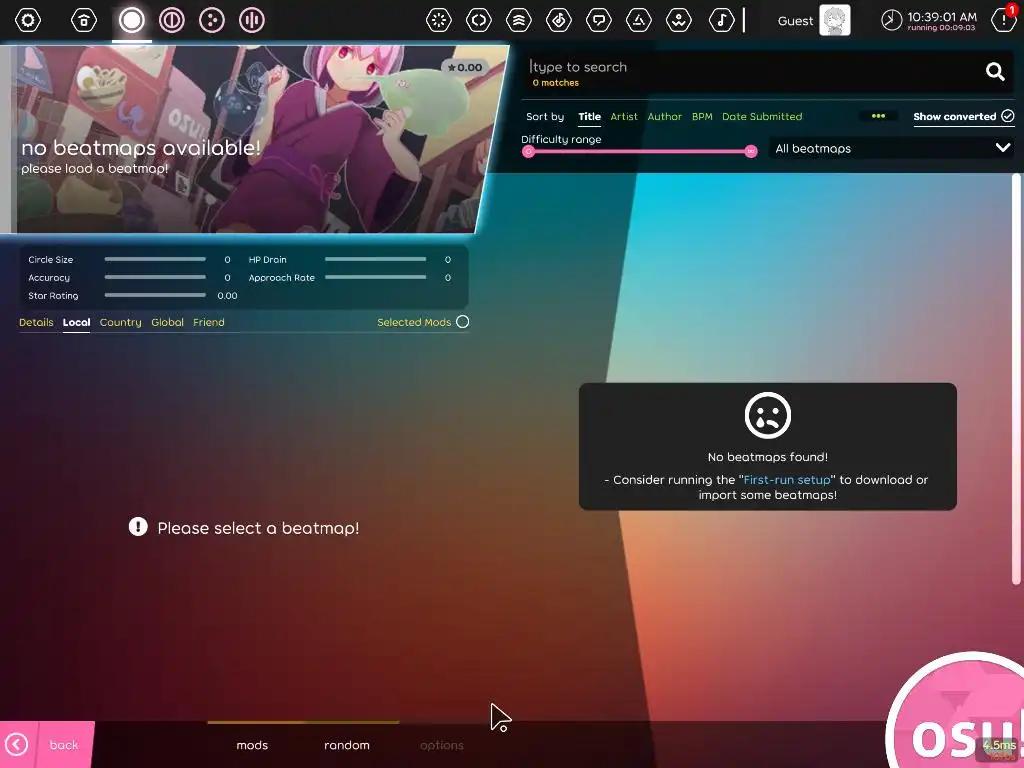Image resolution: width=1024 pixels, height=768 pixels.
Task: Switch to the osu!catch ruleset icon
Action: pyautogui.click(x=212, y=20)
